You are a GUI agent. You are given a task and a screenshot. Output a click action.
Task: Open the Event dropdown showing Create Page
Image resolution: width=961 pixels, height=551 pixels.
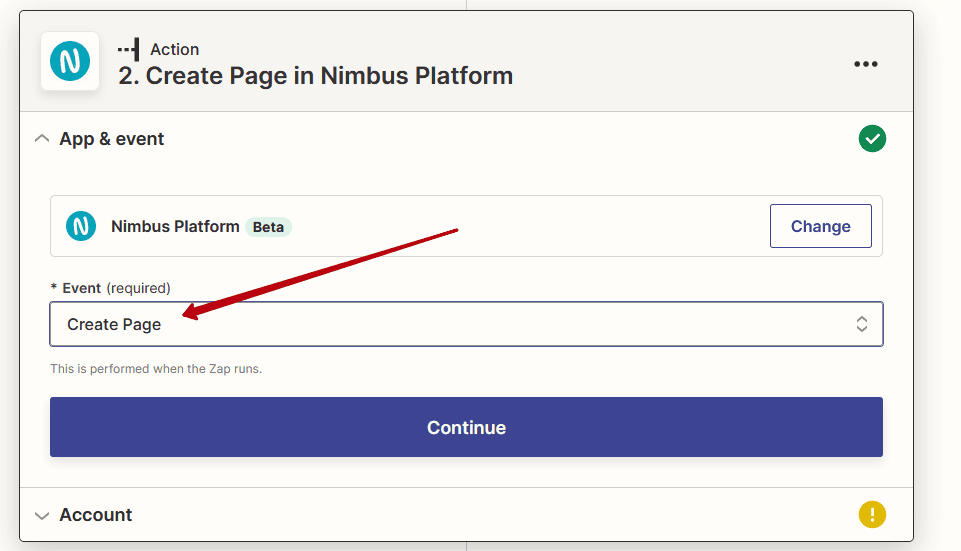coord(466,324)
